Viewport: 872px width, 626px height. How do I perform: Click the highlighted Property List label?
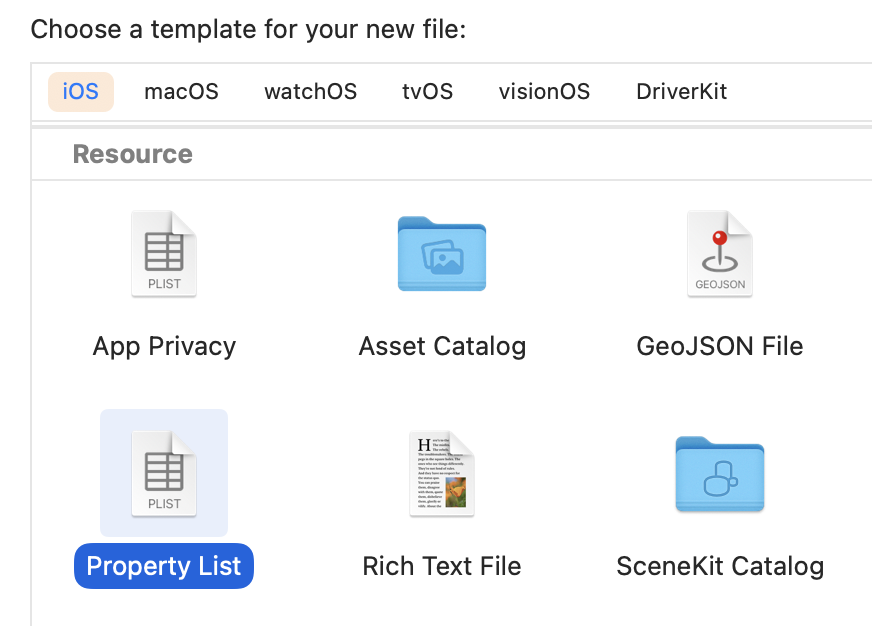164,566
